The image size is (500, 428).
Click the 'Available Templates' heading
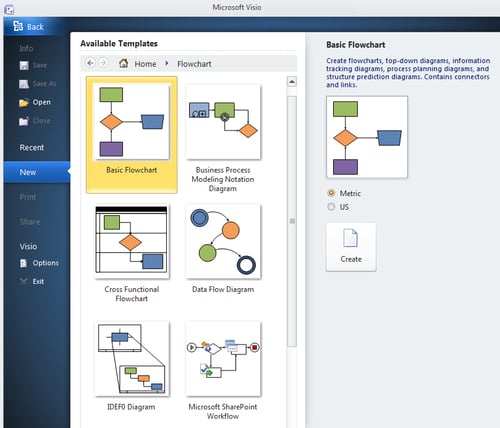click(x=119, y=44)
